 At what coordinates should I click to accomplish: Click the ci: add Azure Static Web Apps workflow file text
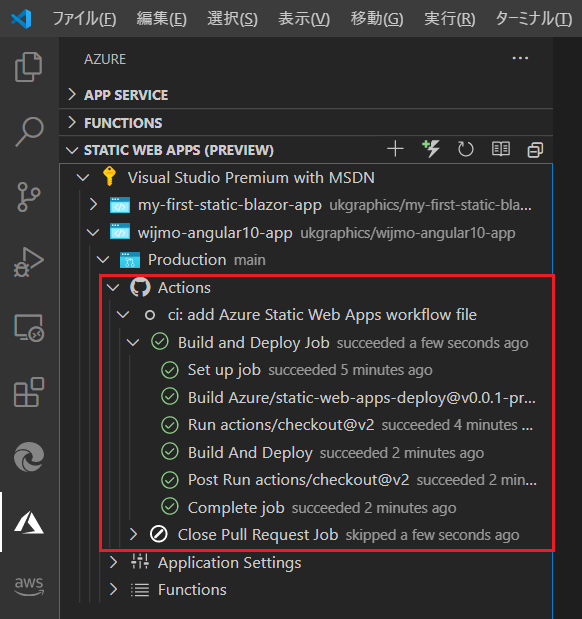pyautogui.click(x=322, y=315)
